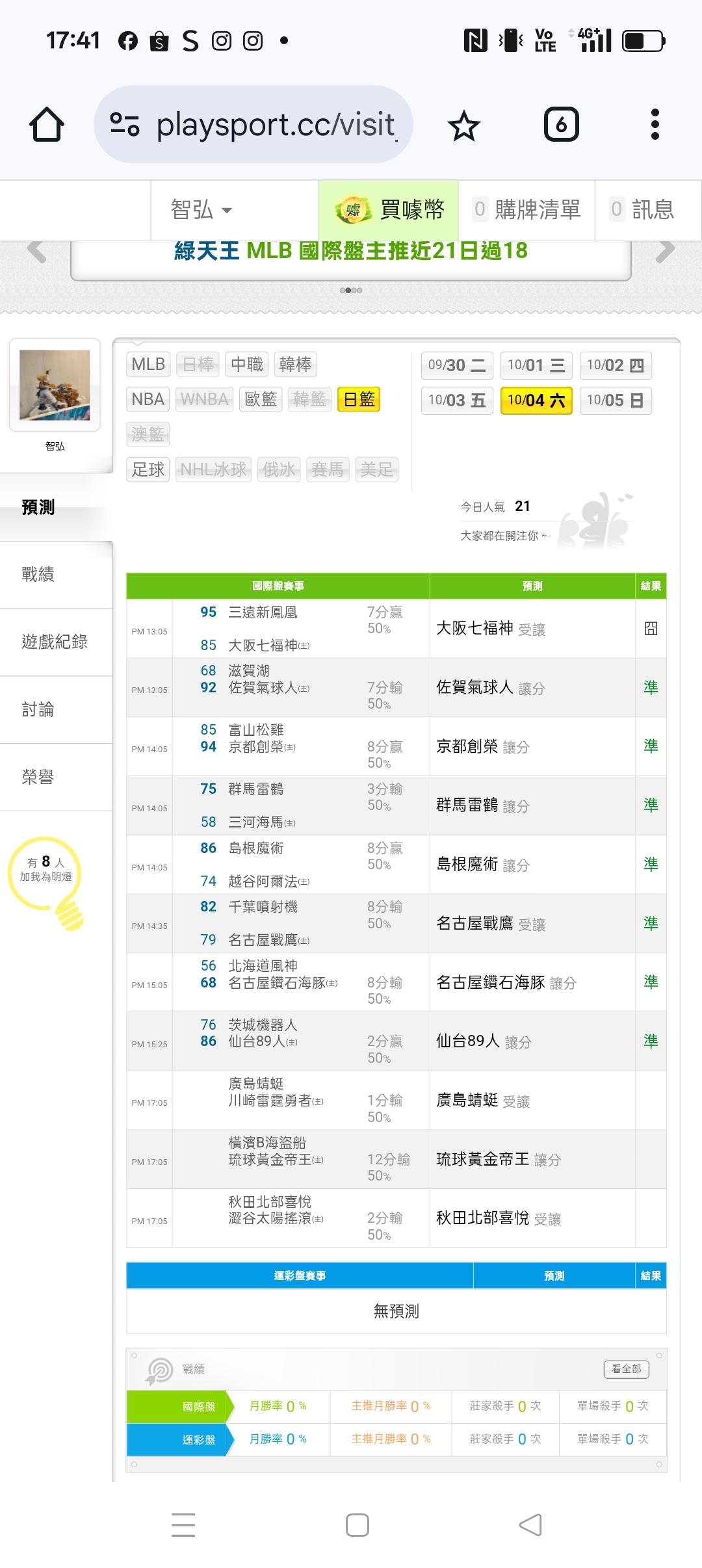
Task: Select the MLB league filter
Action: (148, 364)
